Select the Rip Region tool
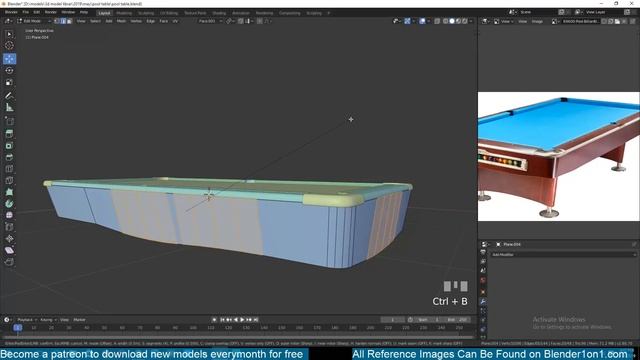This screenshot has width=640, height=360. tap(9, 262)
